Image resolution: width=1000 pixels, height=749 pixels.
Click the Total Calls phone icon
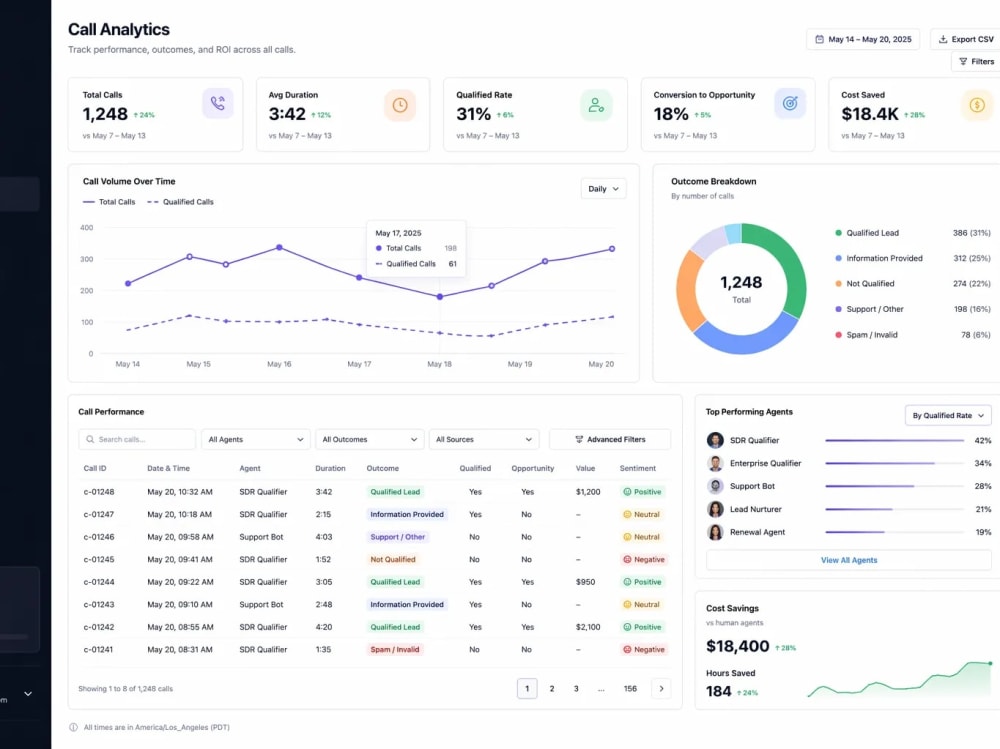click(217, 103)
